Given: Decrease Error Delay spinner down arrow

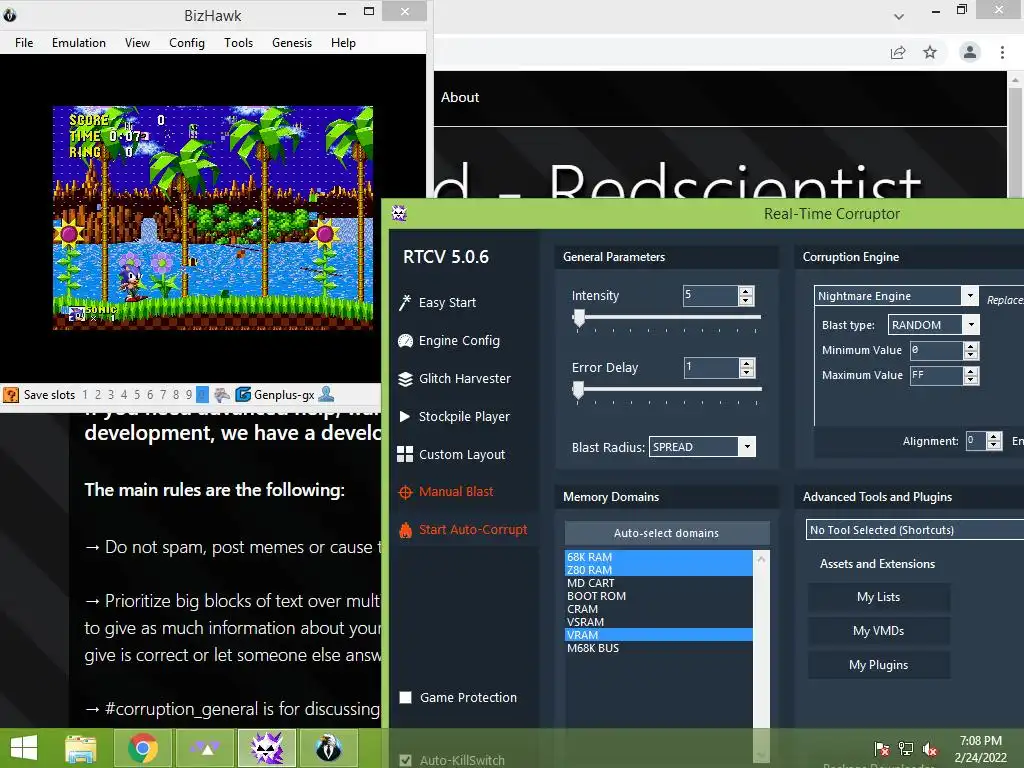Looking at the screenshot, I should (x=746, y=372).
